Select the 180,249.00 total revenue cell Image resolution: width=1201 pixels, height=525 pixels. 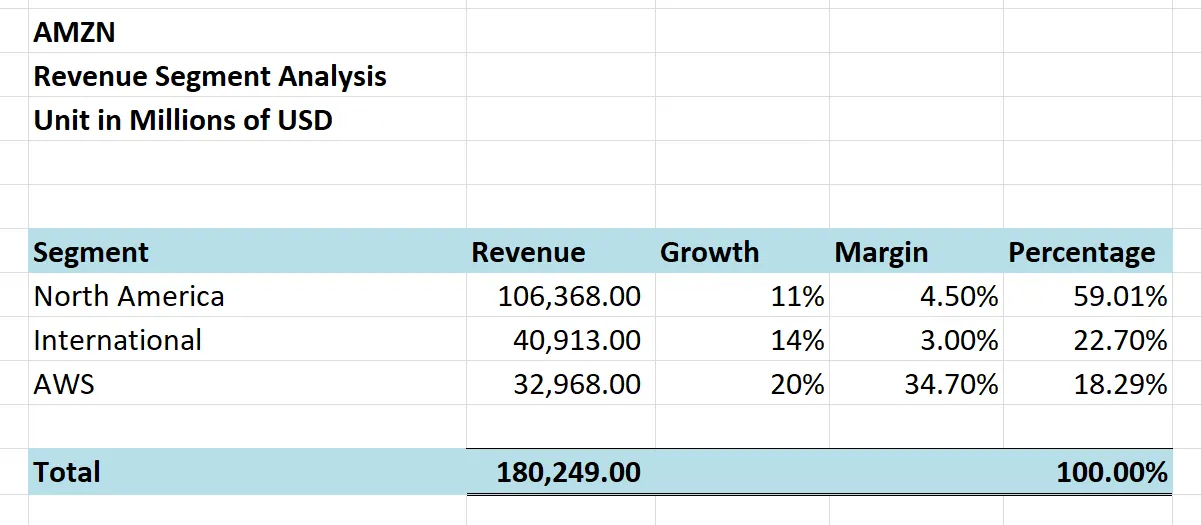coord(560,471)
